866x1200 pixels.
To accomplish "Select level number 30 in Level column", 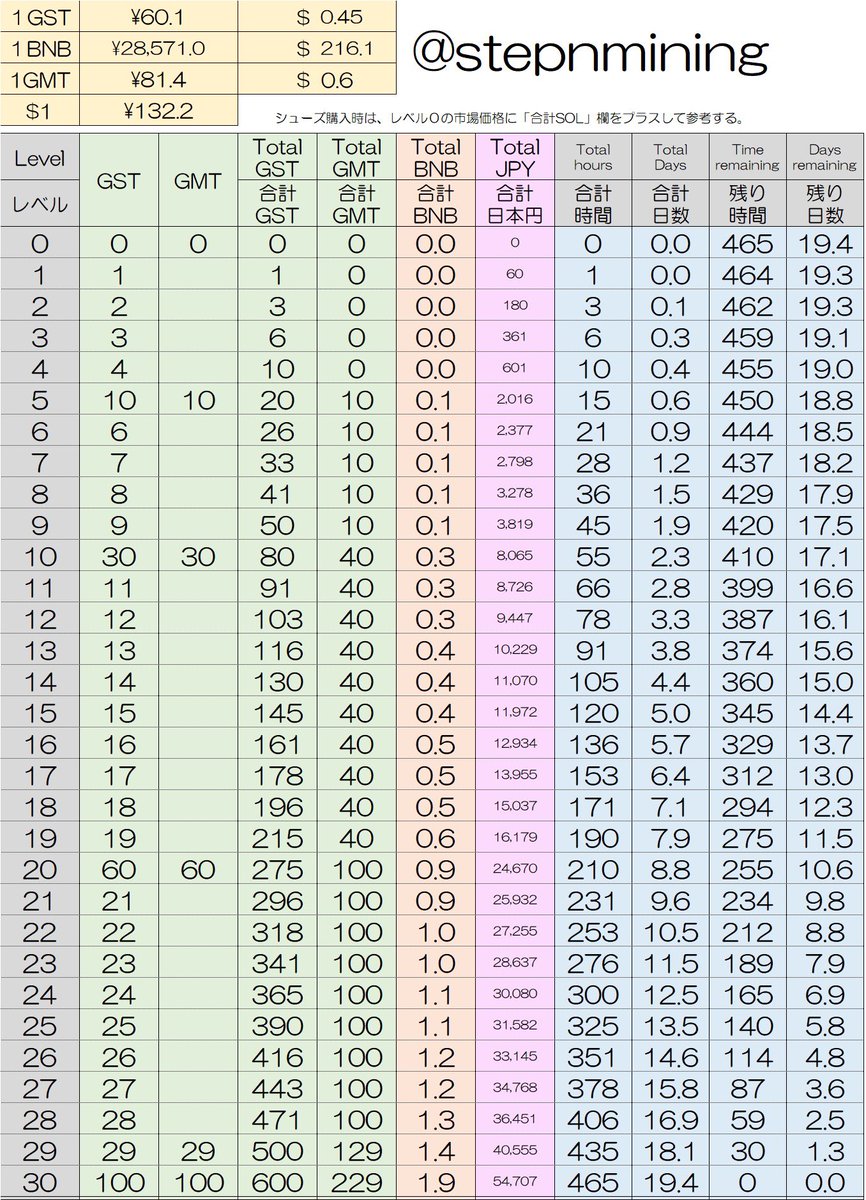I will coord(40,1183).
